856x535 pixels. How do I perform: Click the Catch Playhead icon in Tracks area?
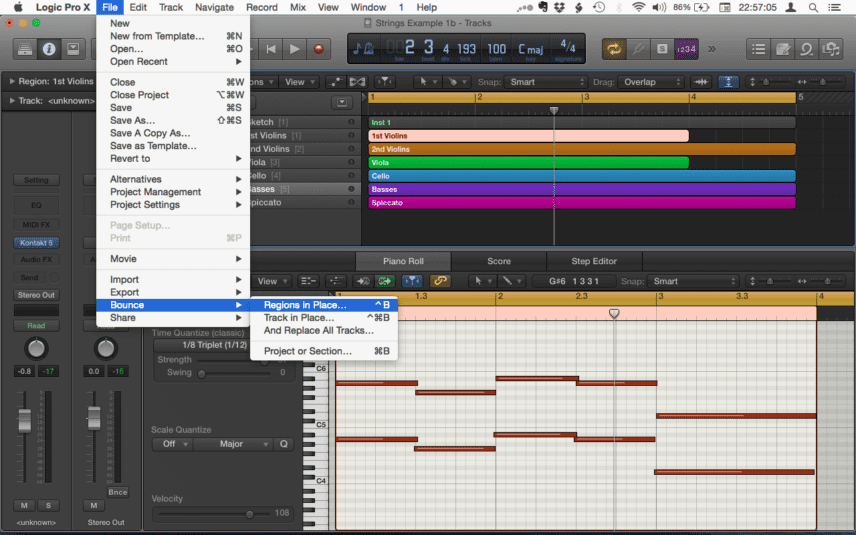pyautogui.click(x=385, y=82)
